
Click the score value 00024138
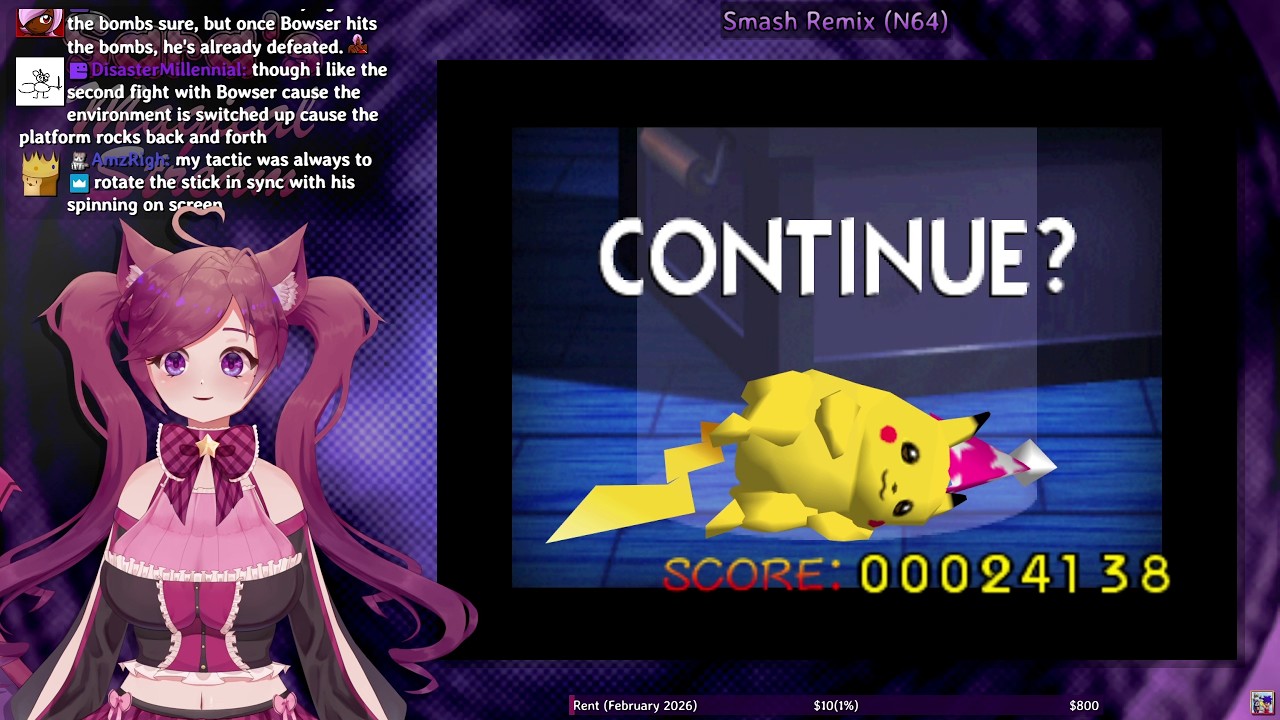pyautogui.click(x=1014, y=574)
